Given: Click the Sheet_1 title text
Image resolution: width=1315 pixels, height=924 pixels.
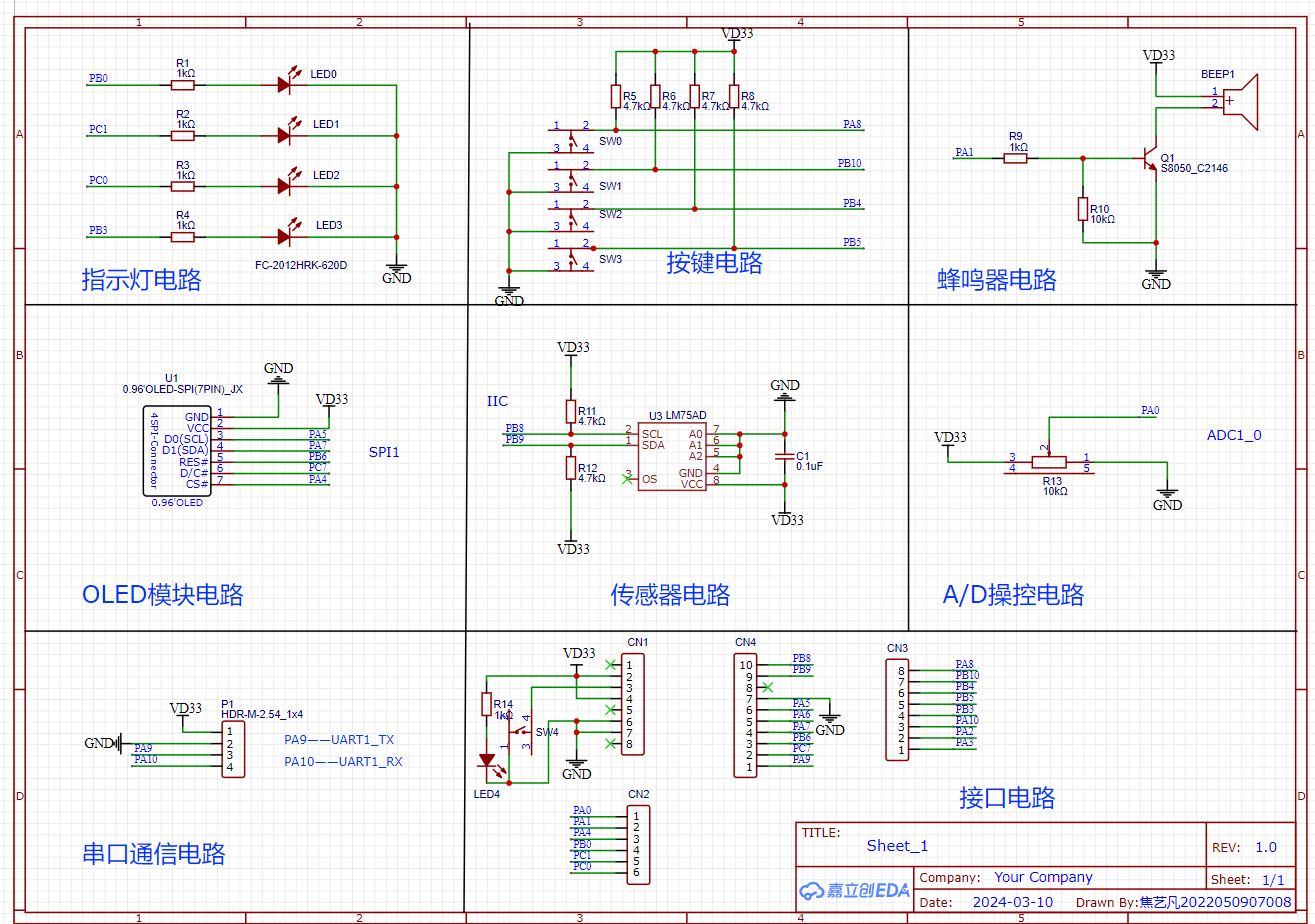Looking at the screenshot, I should coord(897,846).
